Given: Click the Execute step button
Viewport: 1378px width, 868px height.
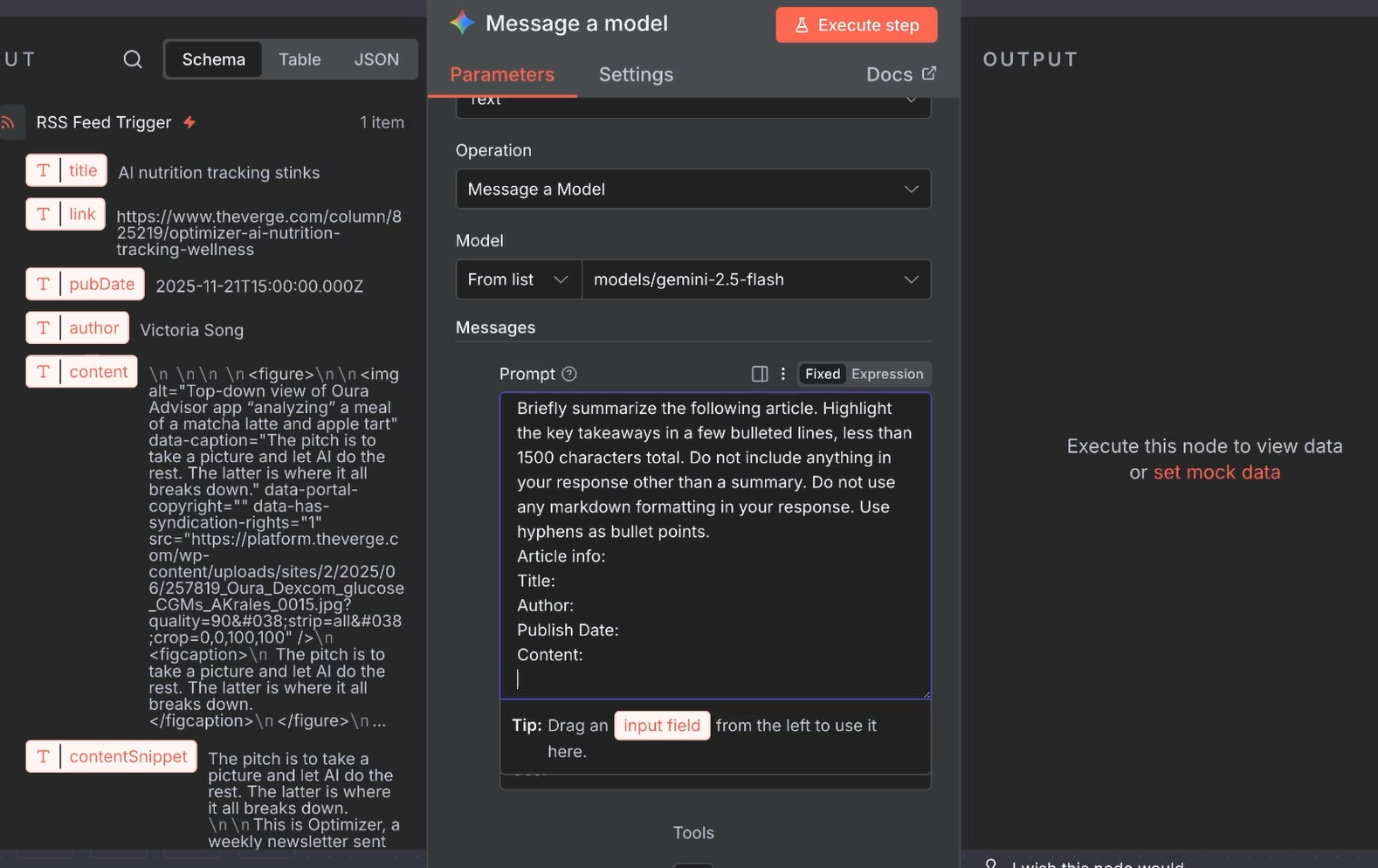Looking at the screenshot, I should 857,25.
